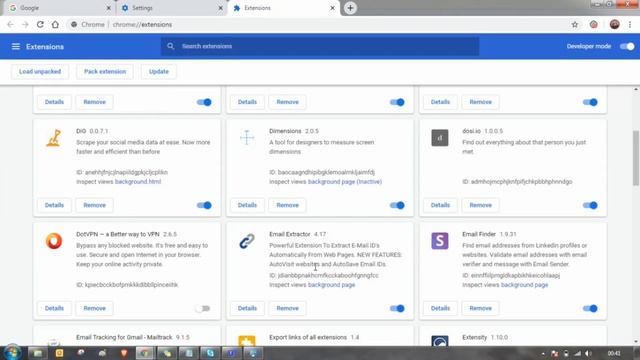This screenshot has height=360, width=640.
Task: Click the Pack extension button
Action: (105, 71)
